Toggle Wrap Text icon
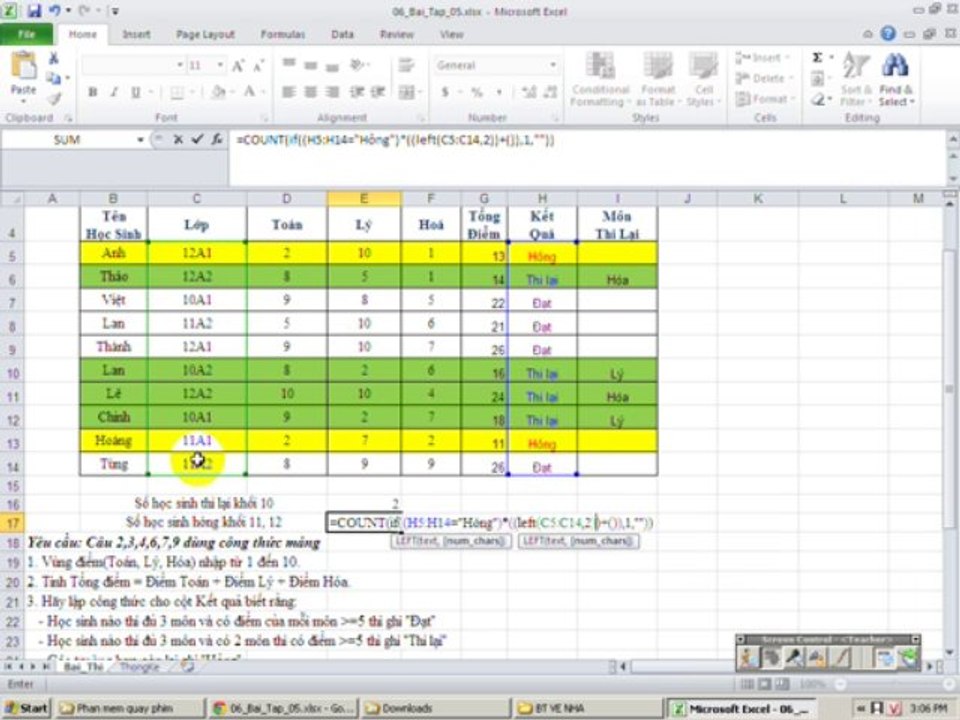Screen dimensions: 960x720 [406, 66]
